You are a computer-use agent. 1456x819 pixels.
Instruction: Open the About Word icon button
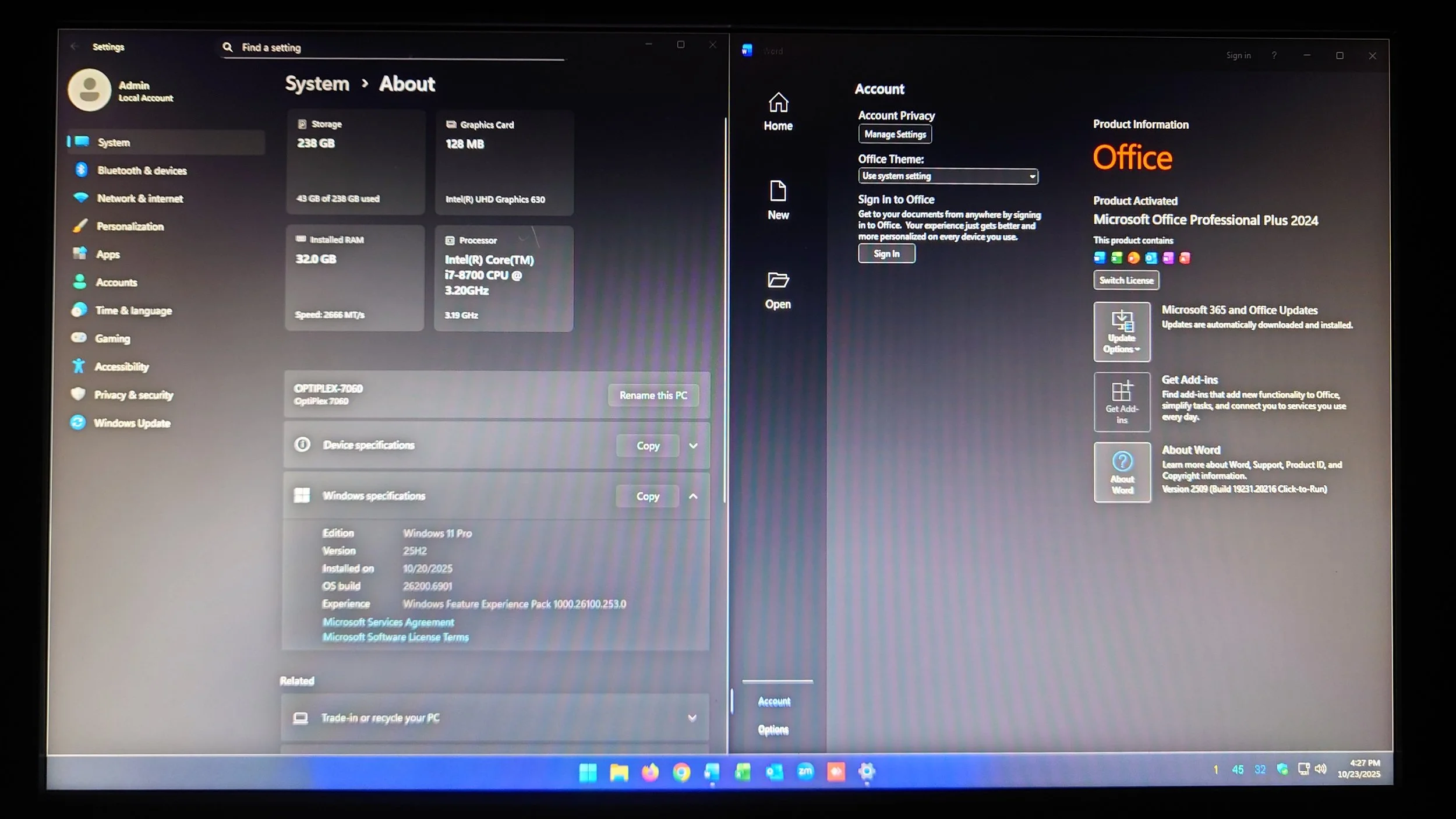pos(1122,472)
